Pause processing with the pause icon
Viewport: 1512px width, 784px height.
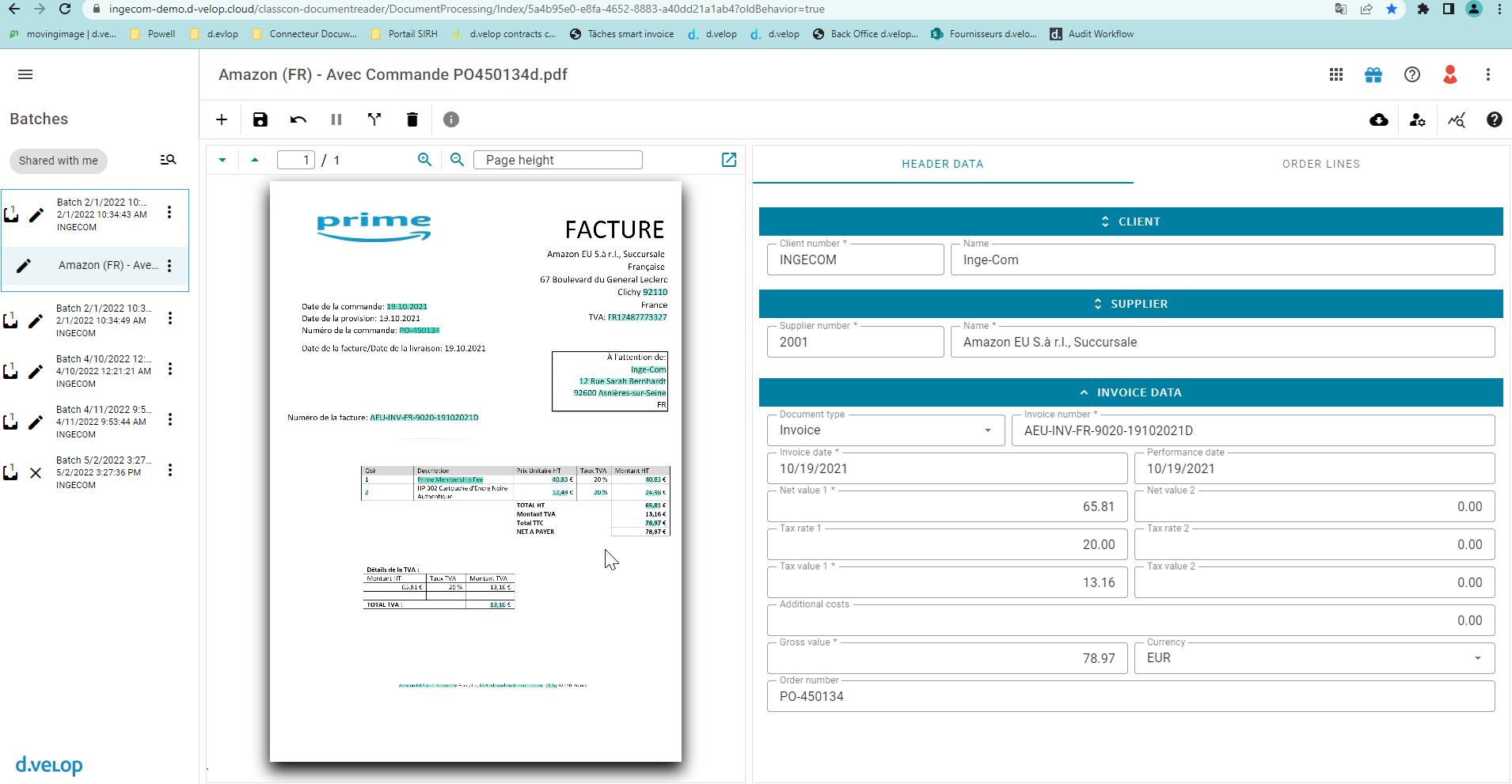tap(336, 119)
